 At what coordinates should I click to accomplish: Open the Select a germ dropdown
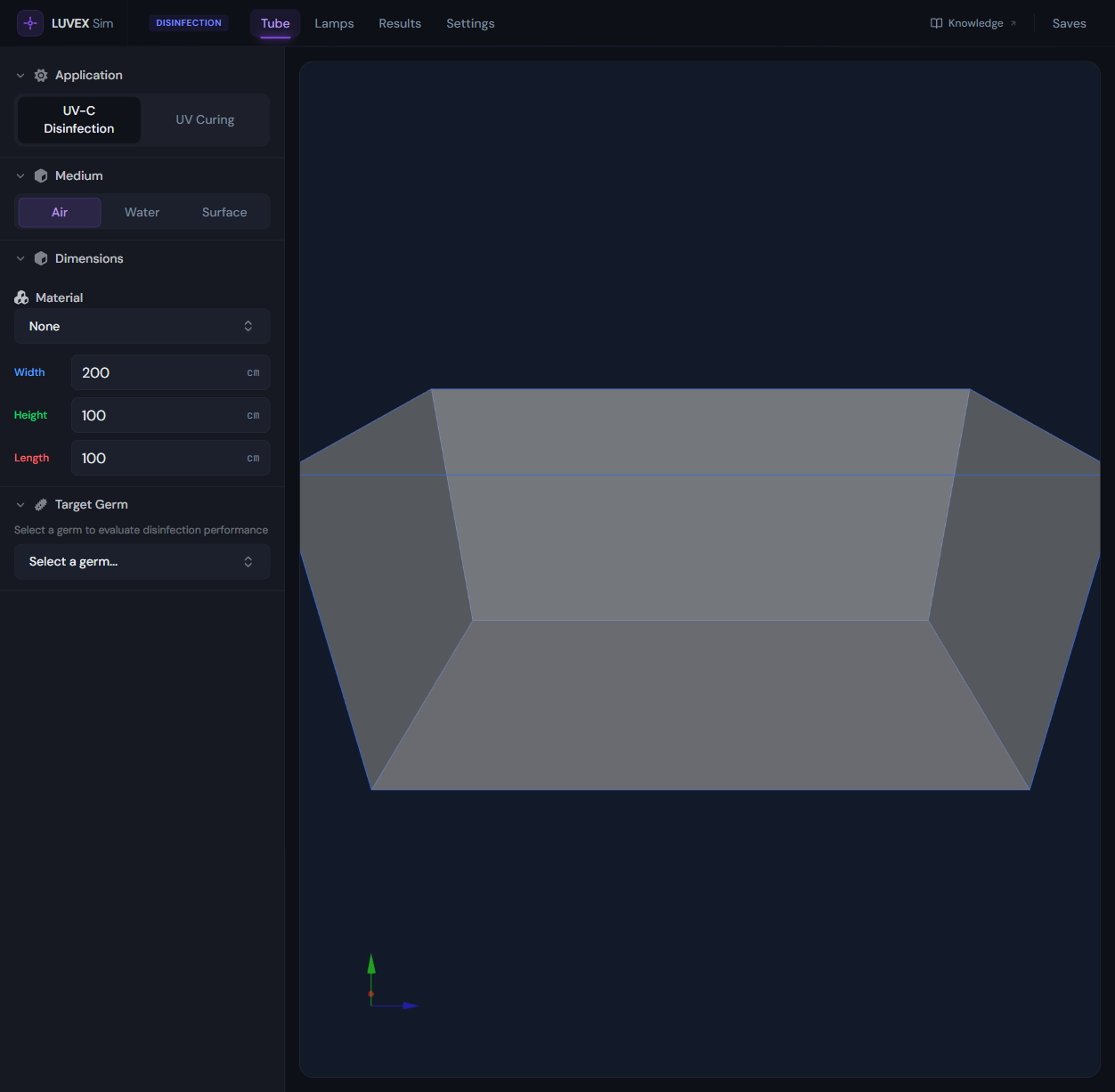[142, 561]
